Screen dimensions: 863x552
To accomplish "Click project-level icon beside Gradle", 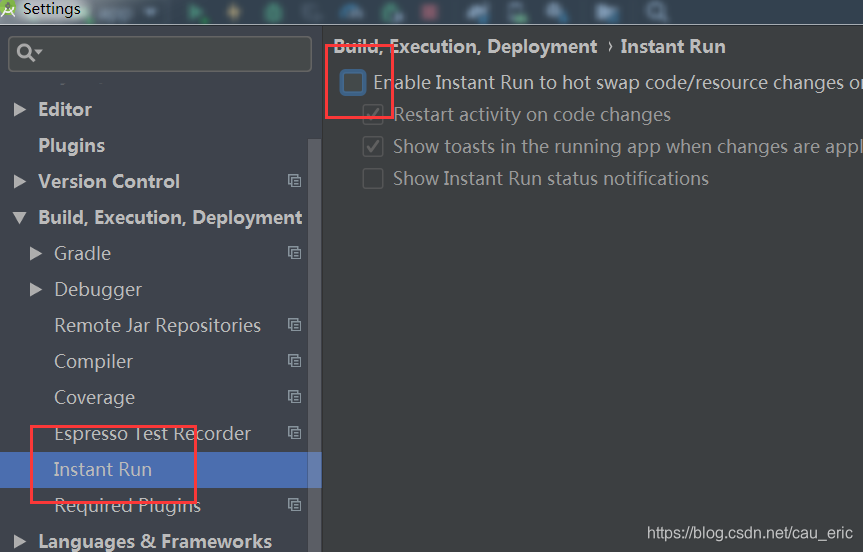I will pos(294,253).
